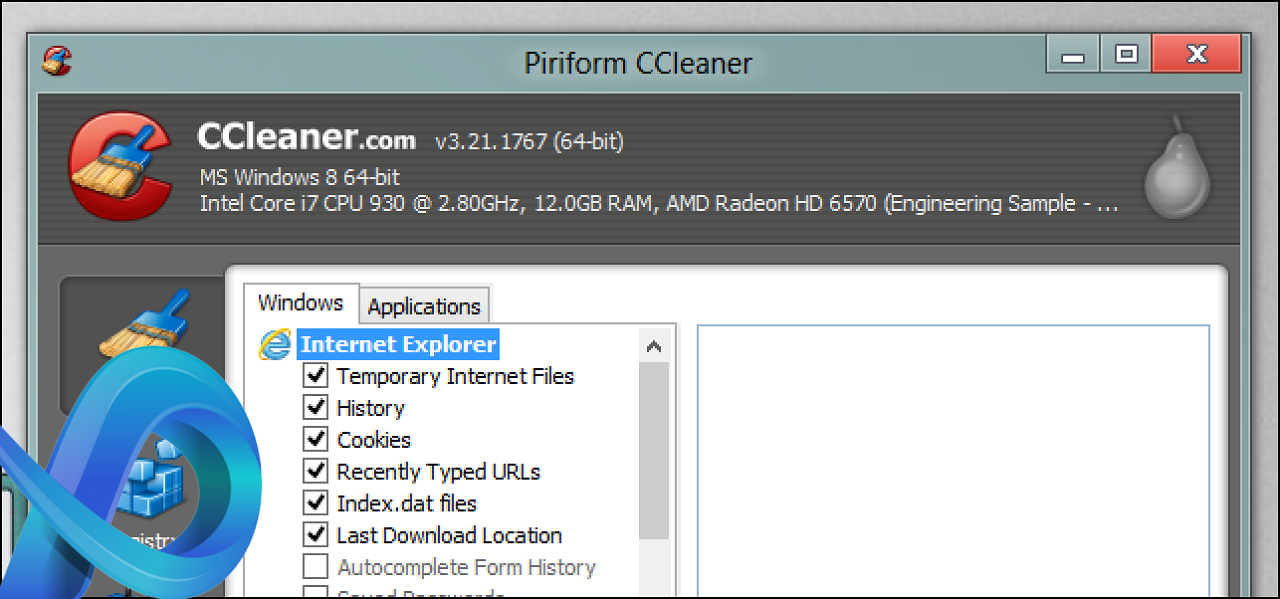Click the Internet Explorer logo icon
This screenshot has width=1280, height=599.
click(x=274, y=344)
